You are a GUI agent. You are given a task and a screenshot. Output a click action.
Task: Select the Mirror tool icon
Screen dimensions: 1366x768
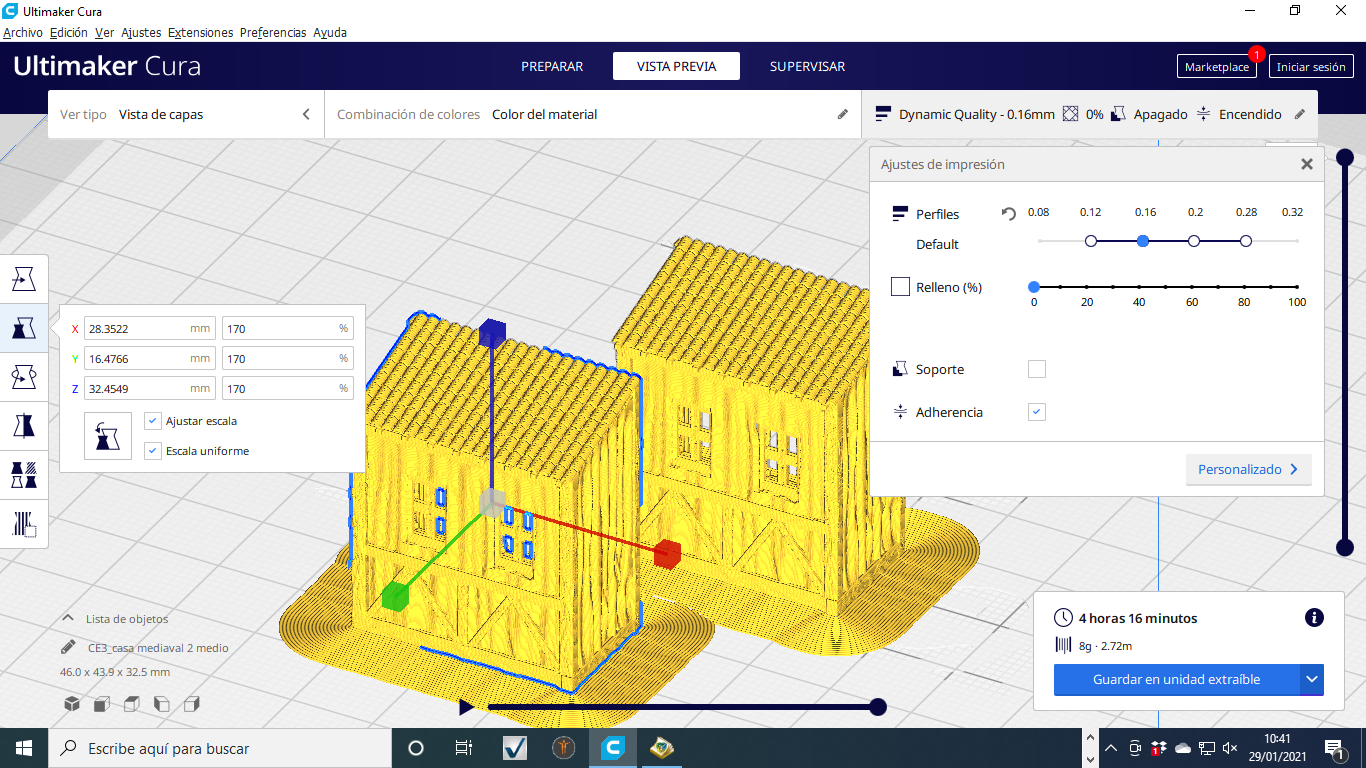(x=24, y=426)
